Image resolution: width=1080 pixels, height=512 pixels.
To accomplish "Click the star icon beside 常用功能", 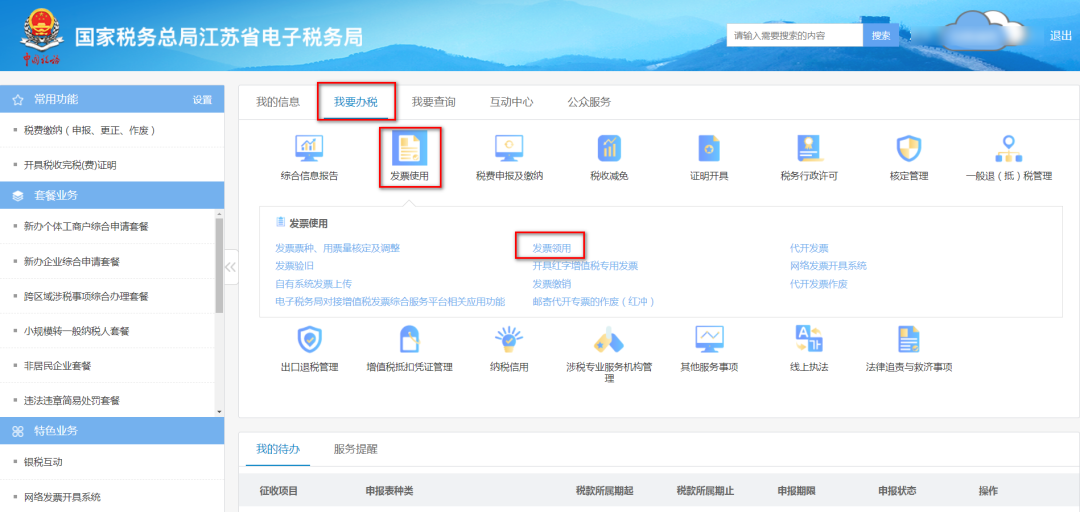I will [x=18, y=100].
